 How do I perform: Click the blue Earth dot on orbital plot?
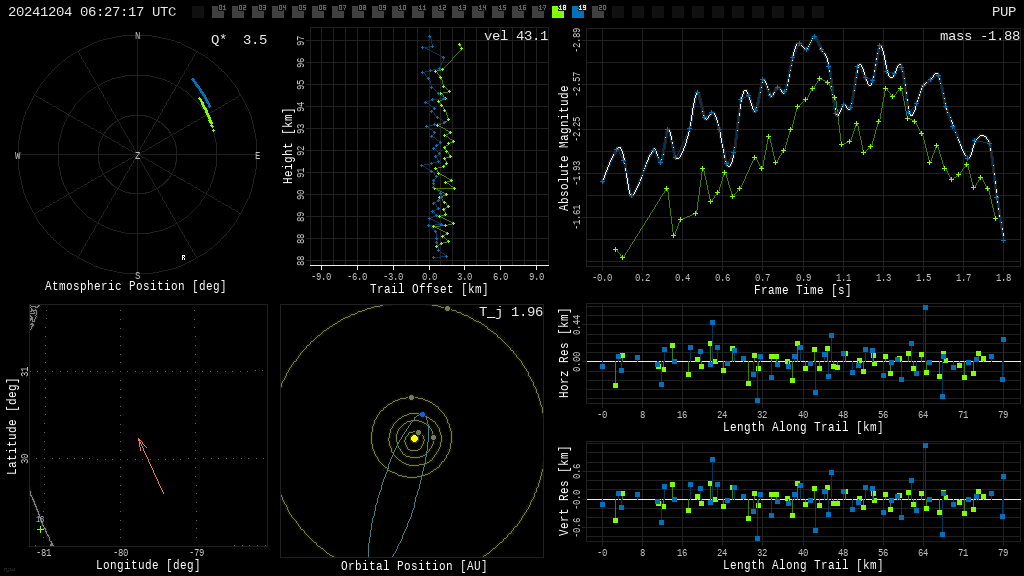point(423,415)
